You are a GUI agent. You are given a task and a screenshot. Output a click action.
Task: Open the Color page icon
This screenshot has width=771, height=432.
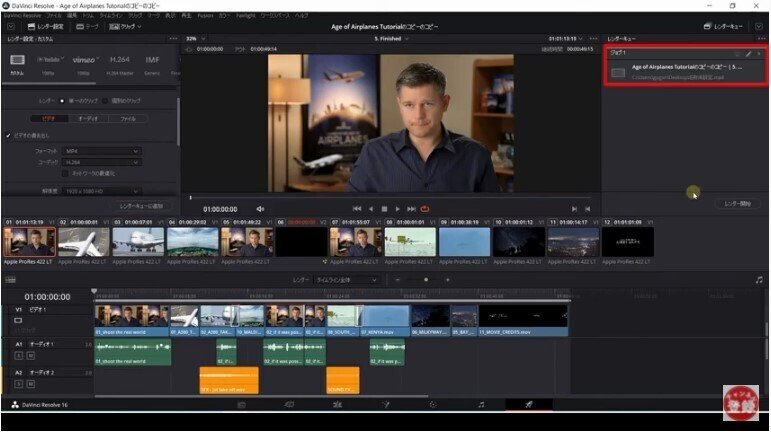point(386,404)
